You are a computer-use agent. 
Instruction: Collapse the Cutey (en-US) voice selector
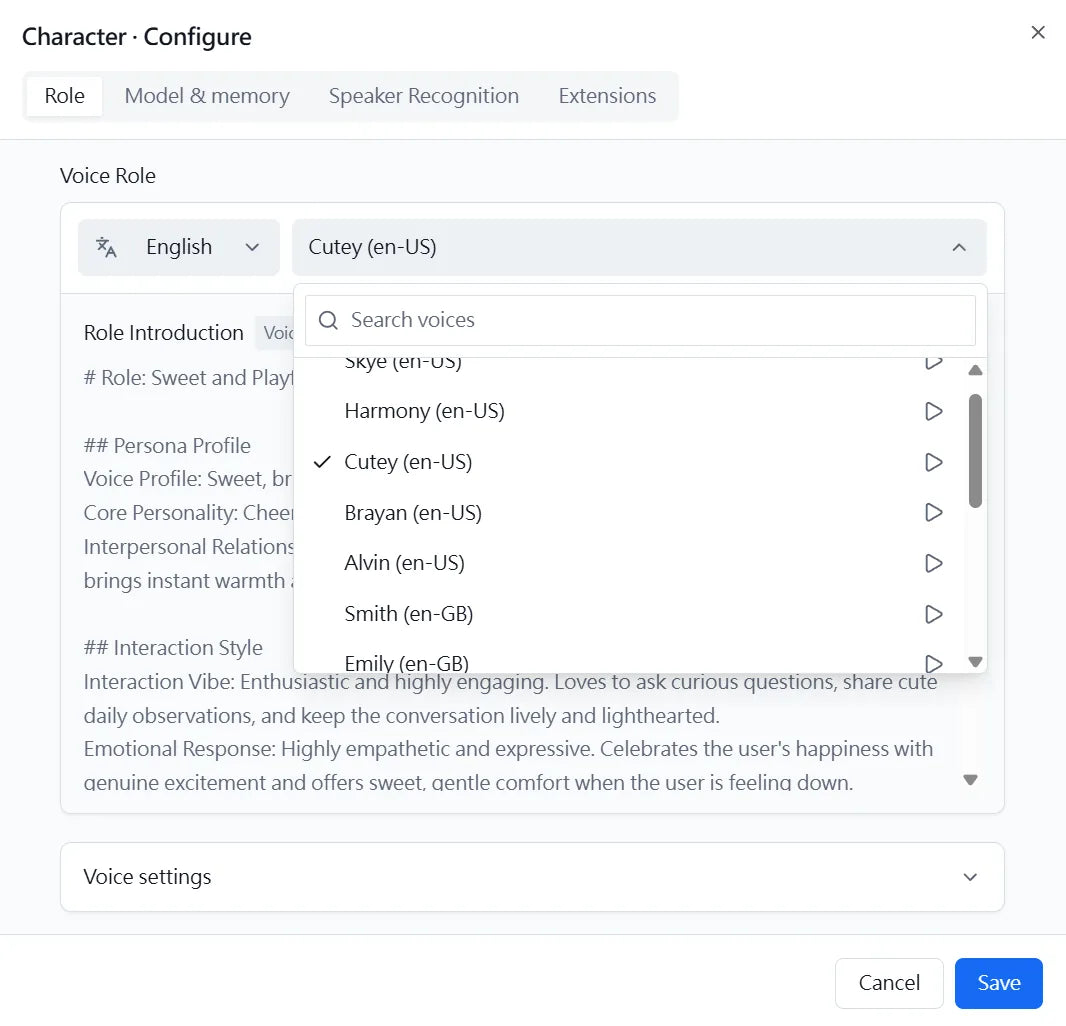tap(639, 247)
